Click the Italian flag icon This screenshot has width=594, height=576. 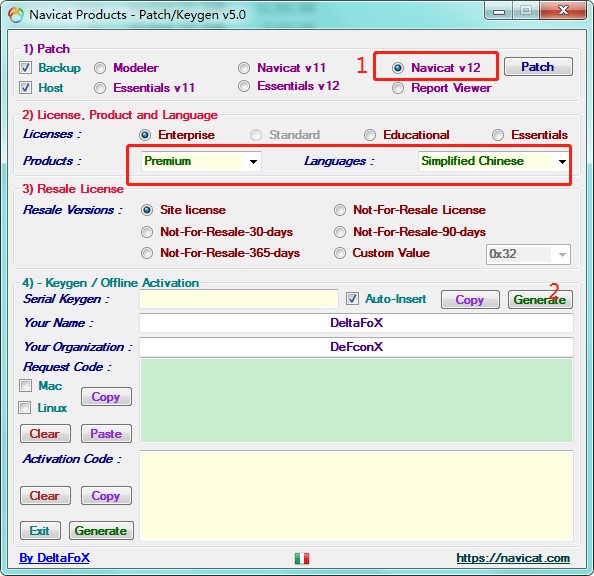pyautogui.click(x=302, y=558)
